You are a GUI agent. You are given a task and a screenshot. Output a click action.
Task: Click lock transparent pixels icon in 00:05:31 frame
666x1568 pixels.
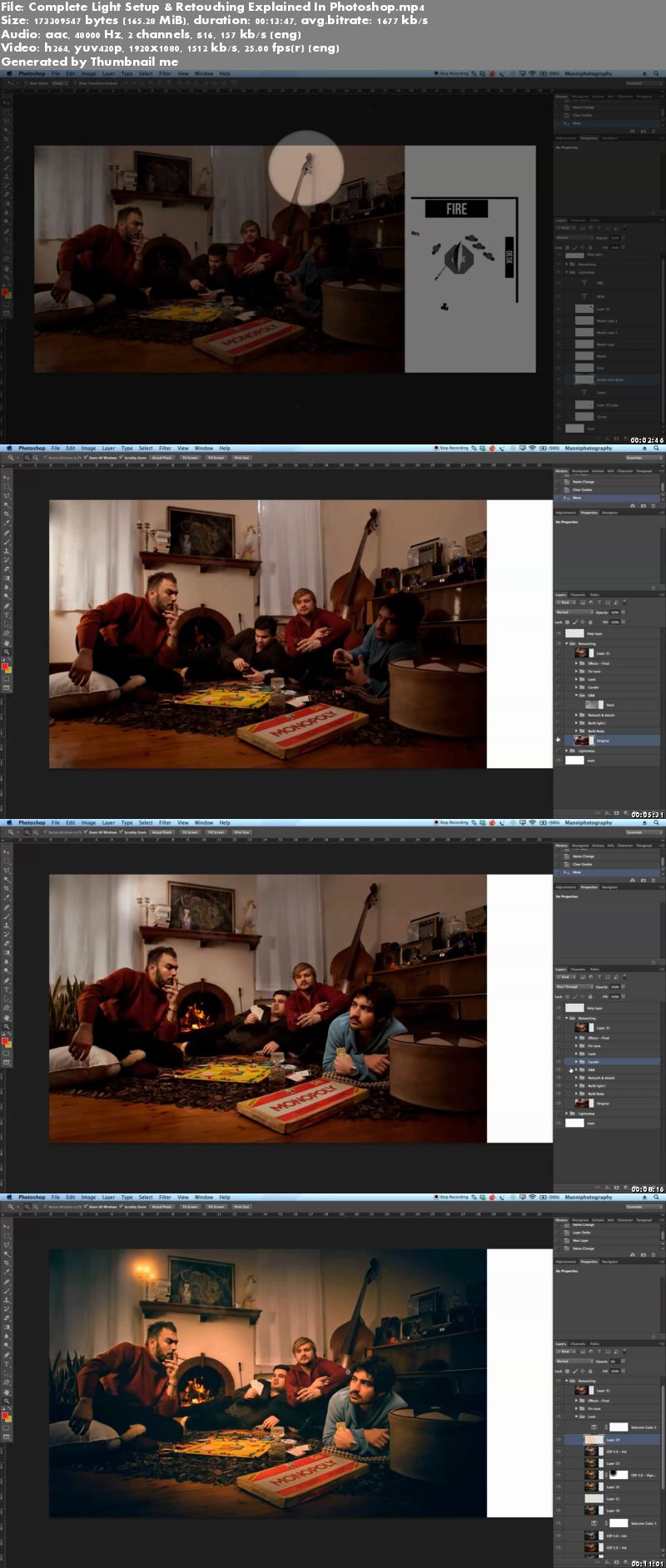coord(567,623)
